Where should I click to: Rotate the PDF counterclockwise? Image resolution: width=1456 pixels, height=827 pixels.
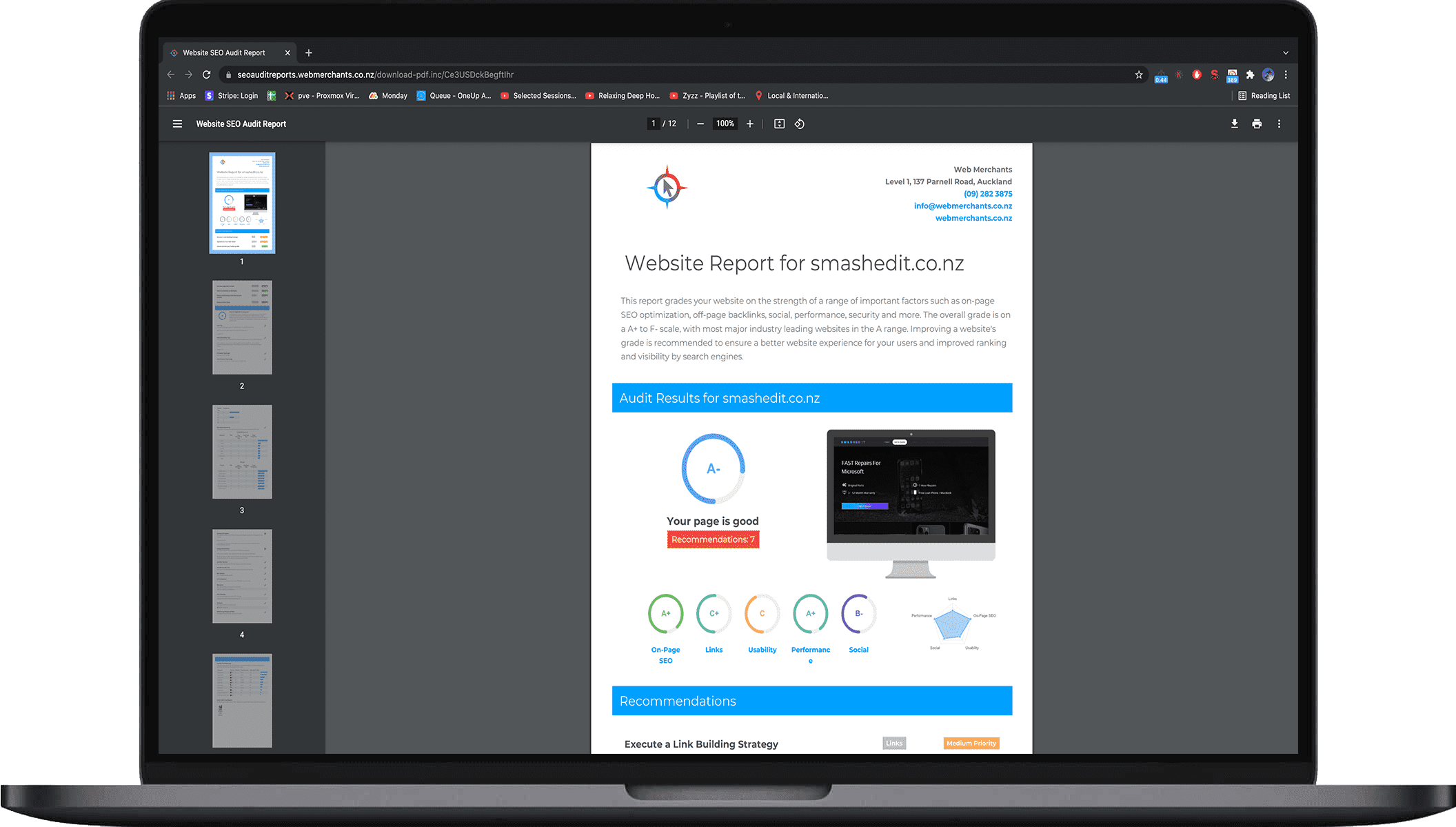click(800, 124)
